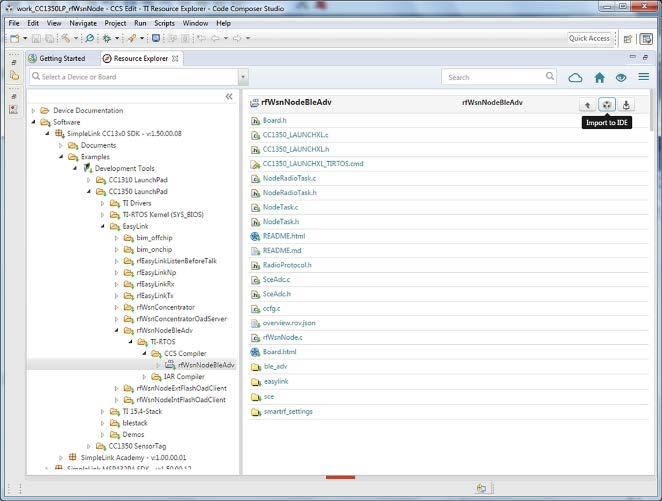Click the status bar icon at bottom
This screenshot has width=662, height=501.
[481, 488]
